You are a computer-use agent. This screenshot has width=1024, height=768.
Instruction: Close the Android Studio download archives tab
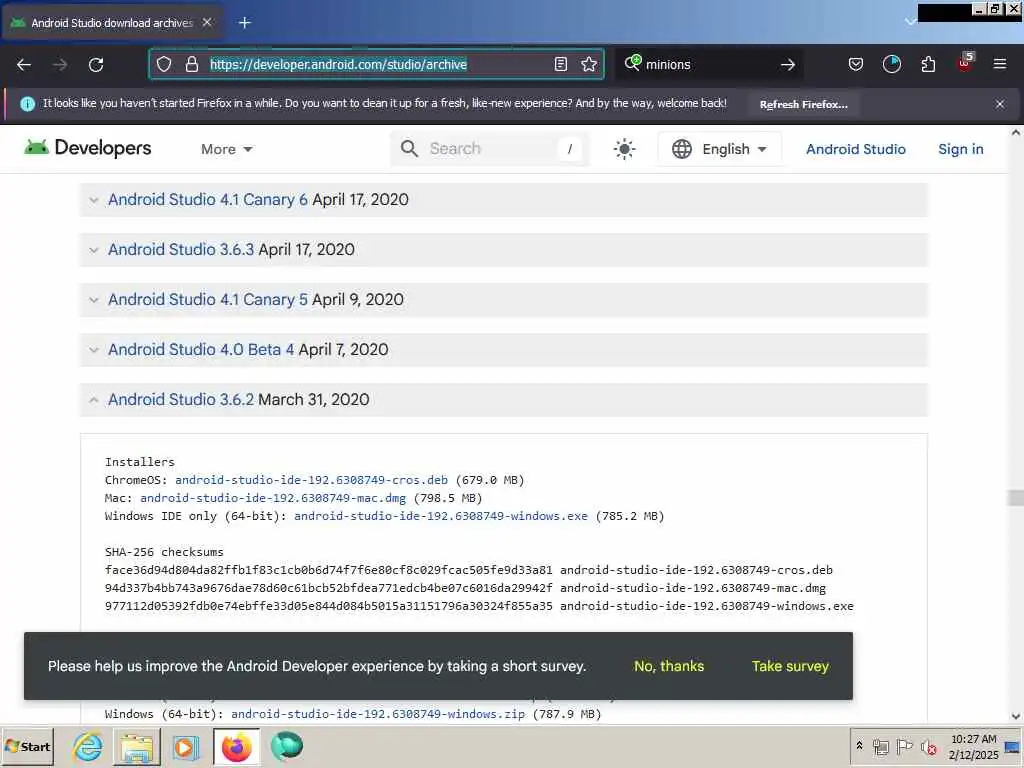(207, 22)
